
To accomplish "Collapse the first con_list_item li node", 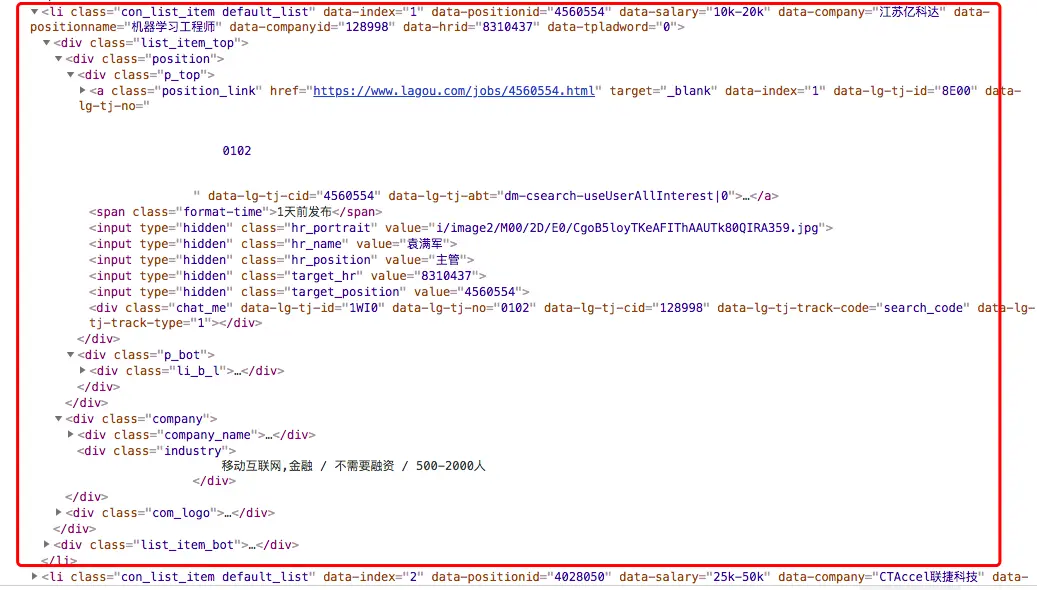I will [34, 12].
